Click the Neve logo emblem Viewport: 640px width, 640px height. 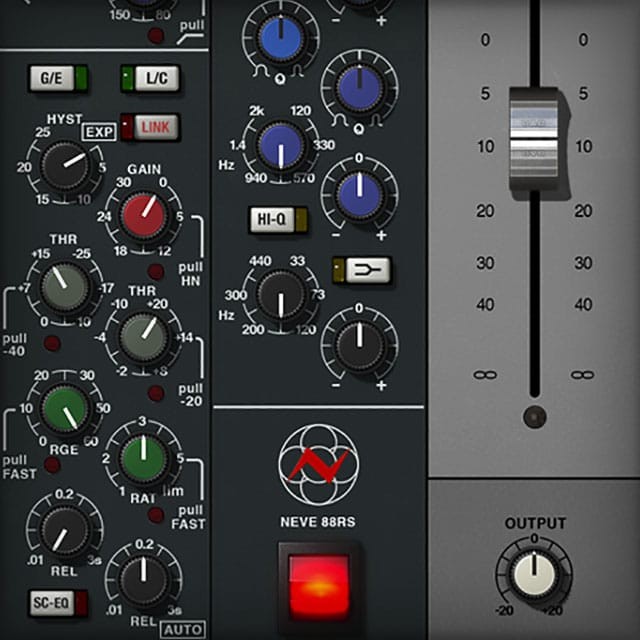click(x=318, y=463)
